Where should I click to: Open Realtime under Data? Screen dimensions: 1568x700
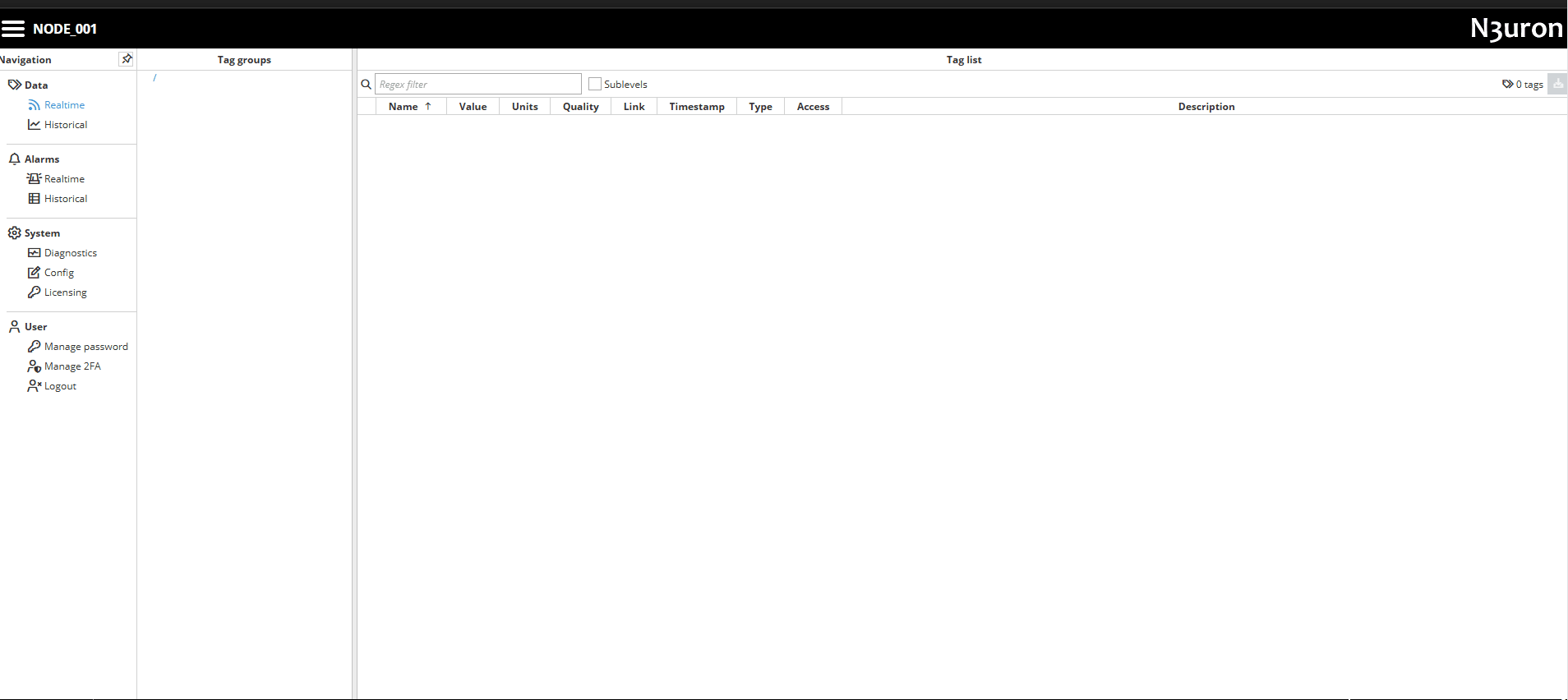coord(64,105)
